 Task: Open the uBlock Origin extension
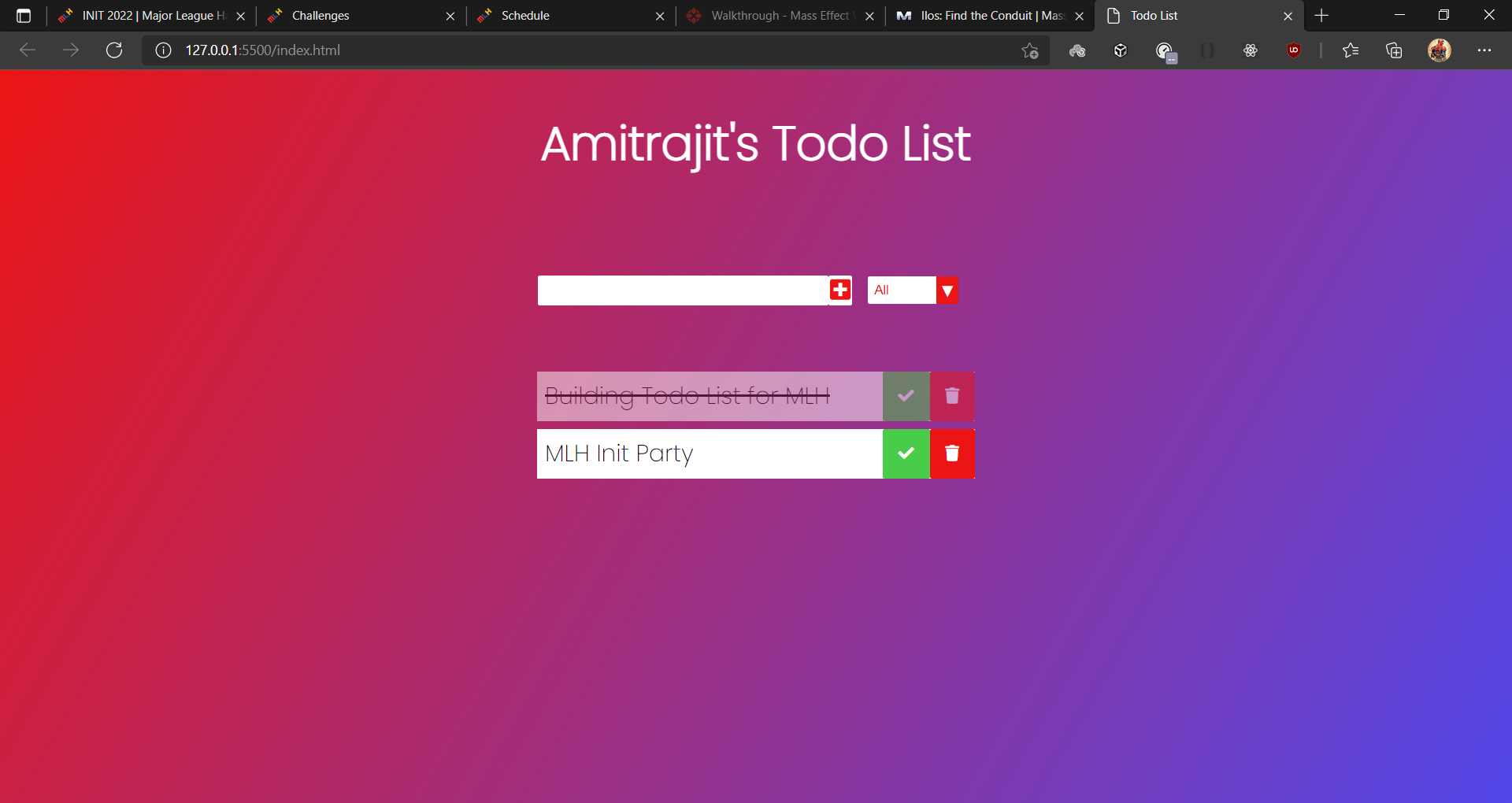[x=1294, y=50]
